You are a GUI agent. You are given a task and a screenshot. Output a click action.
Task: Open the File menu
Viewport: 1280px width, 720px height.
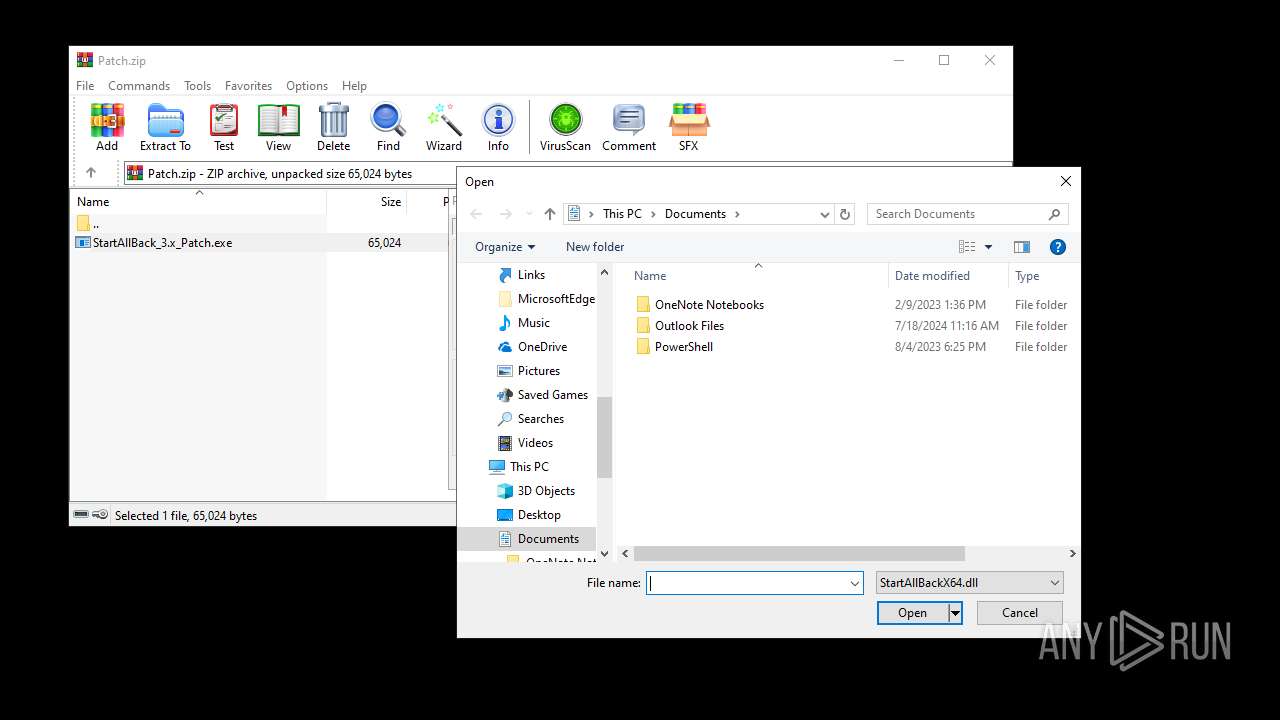coord(85,86)
